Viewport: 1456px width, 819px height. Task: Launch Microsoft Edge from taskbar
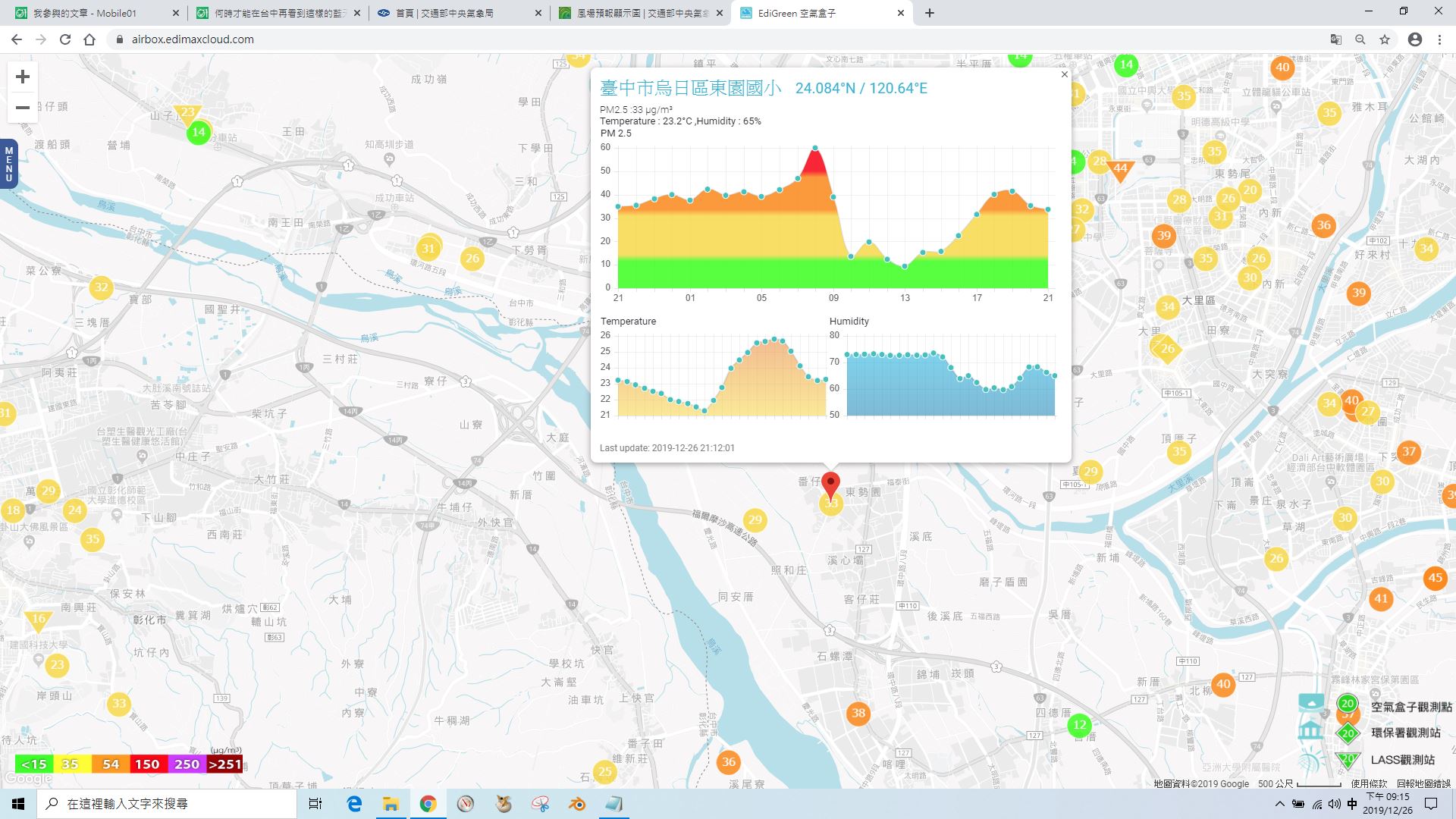click(354, 804)
